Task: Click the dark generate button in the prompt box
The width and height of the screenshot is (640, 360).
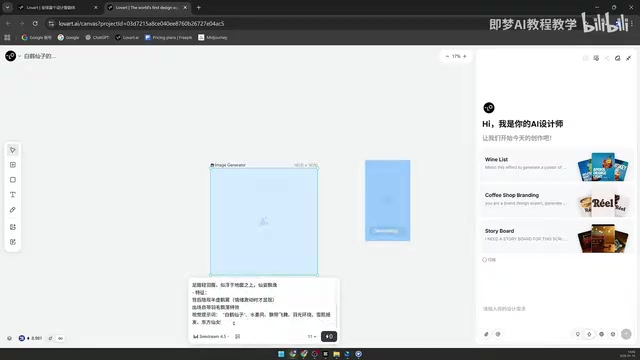Action: pyautogui.click(x=329, y=337)
